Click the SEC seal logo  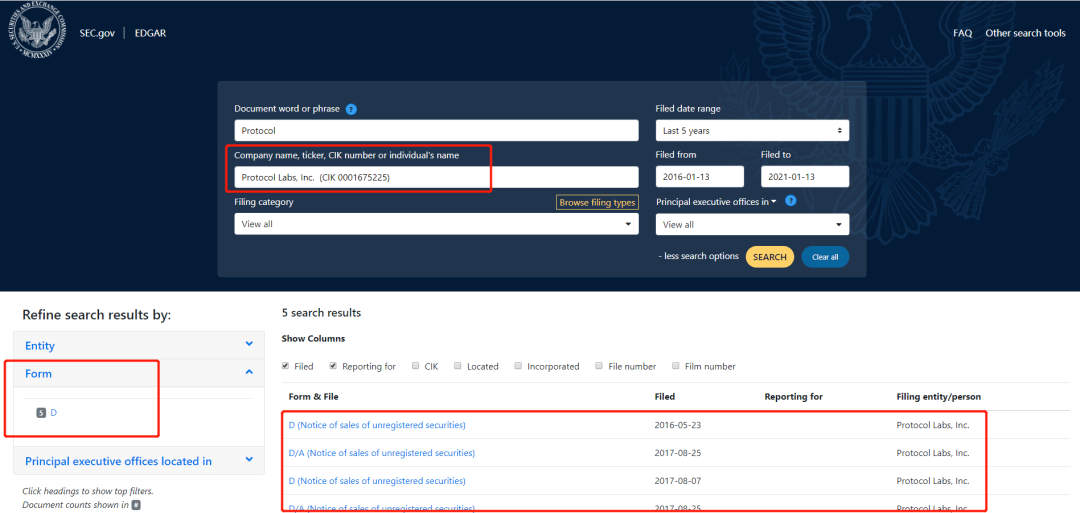[x=39, y=32]
